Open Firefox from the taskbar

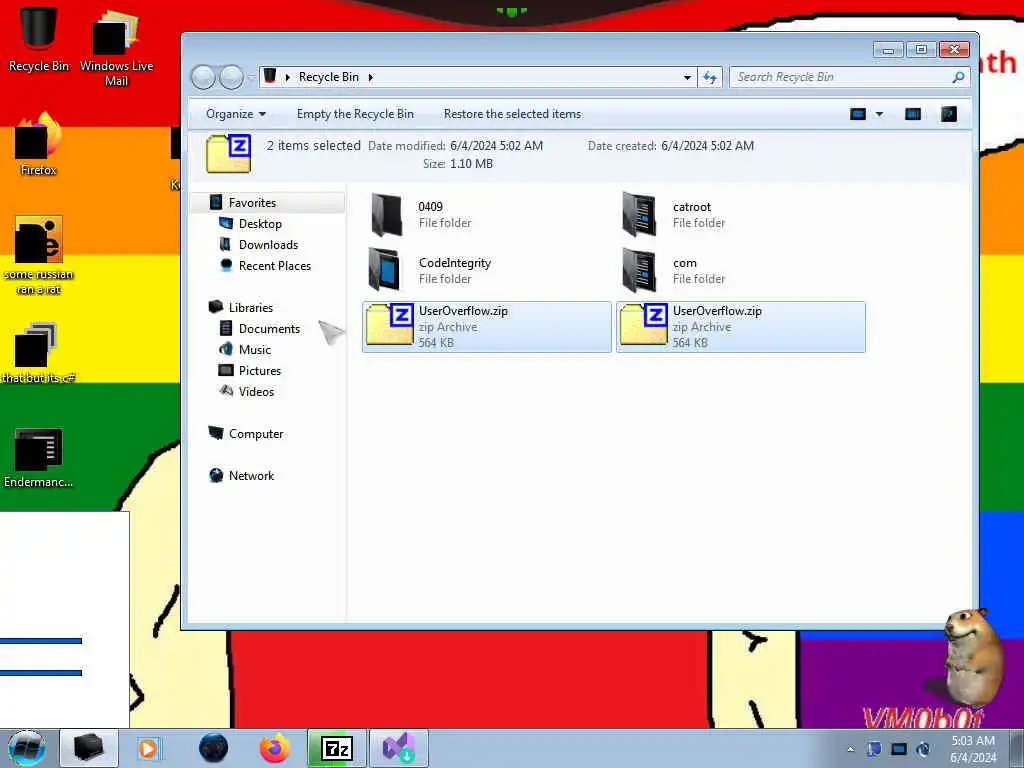point(275,748)
